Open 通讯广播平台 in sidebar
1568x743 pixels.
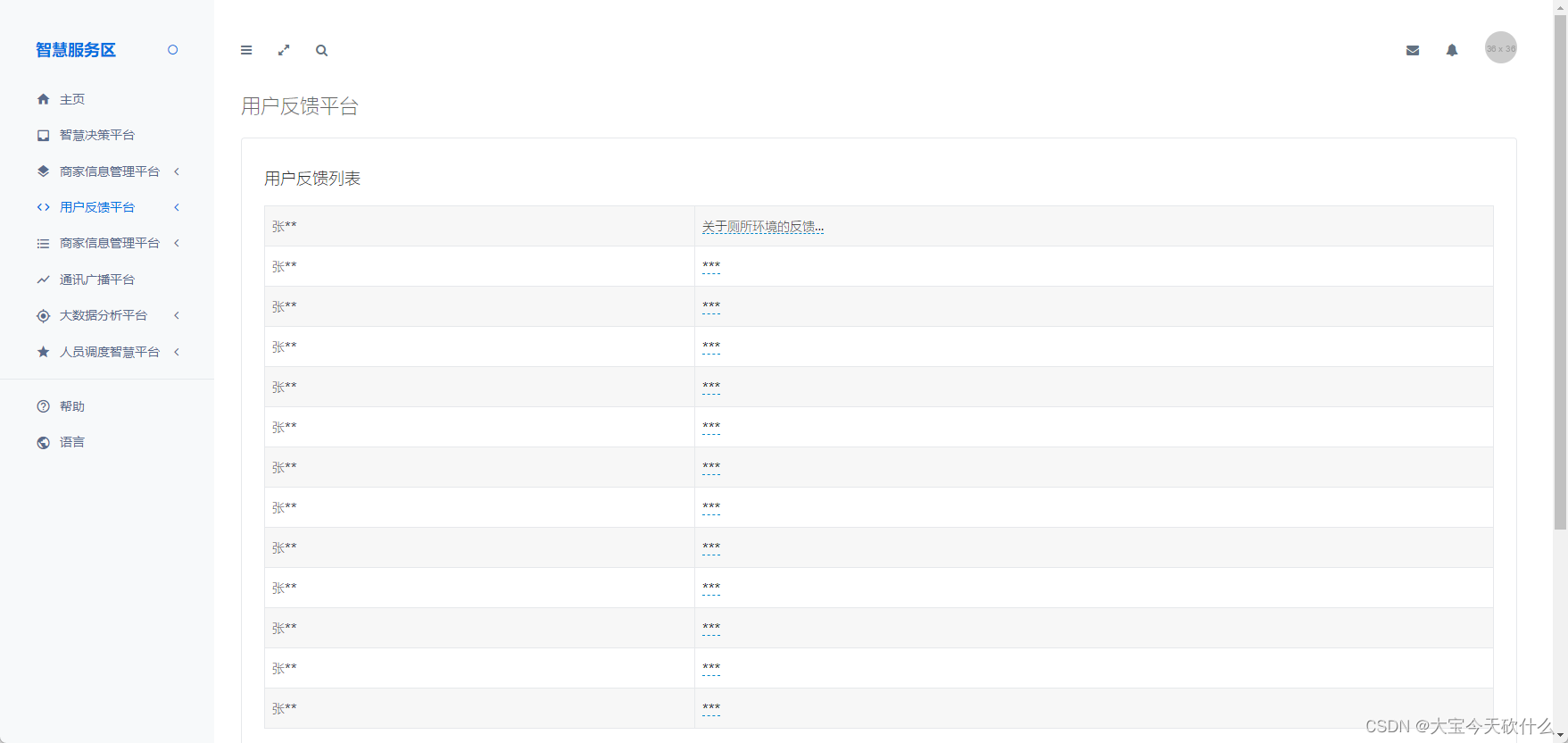click(97, 280)
